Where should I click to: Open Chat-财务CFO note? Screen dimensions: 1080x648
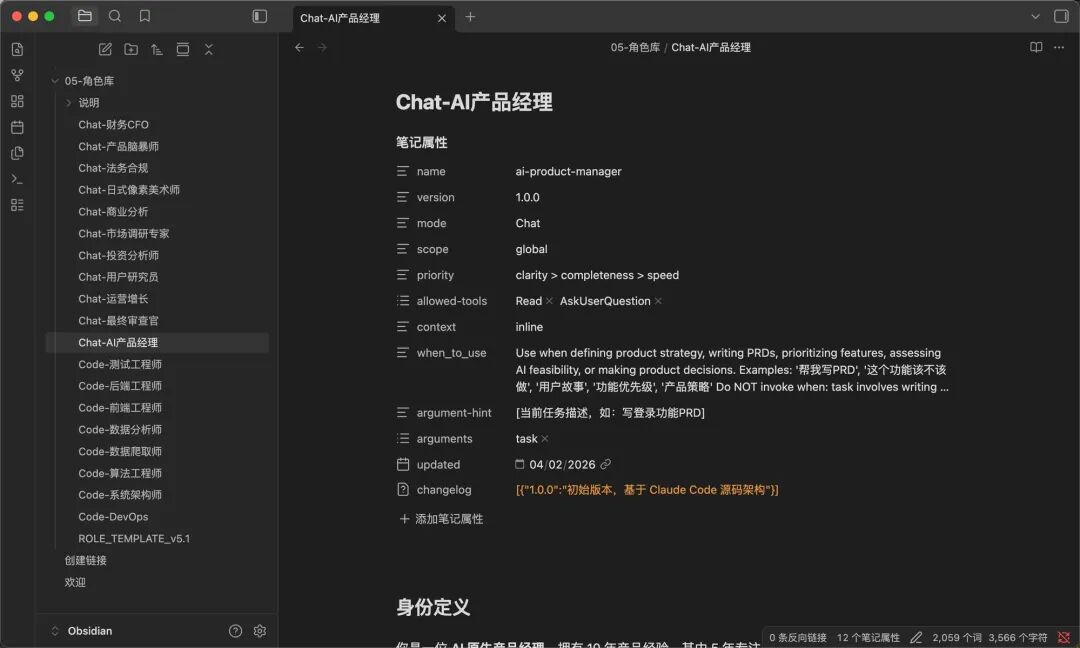click(x=113, y=125)
